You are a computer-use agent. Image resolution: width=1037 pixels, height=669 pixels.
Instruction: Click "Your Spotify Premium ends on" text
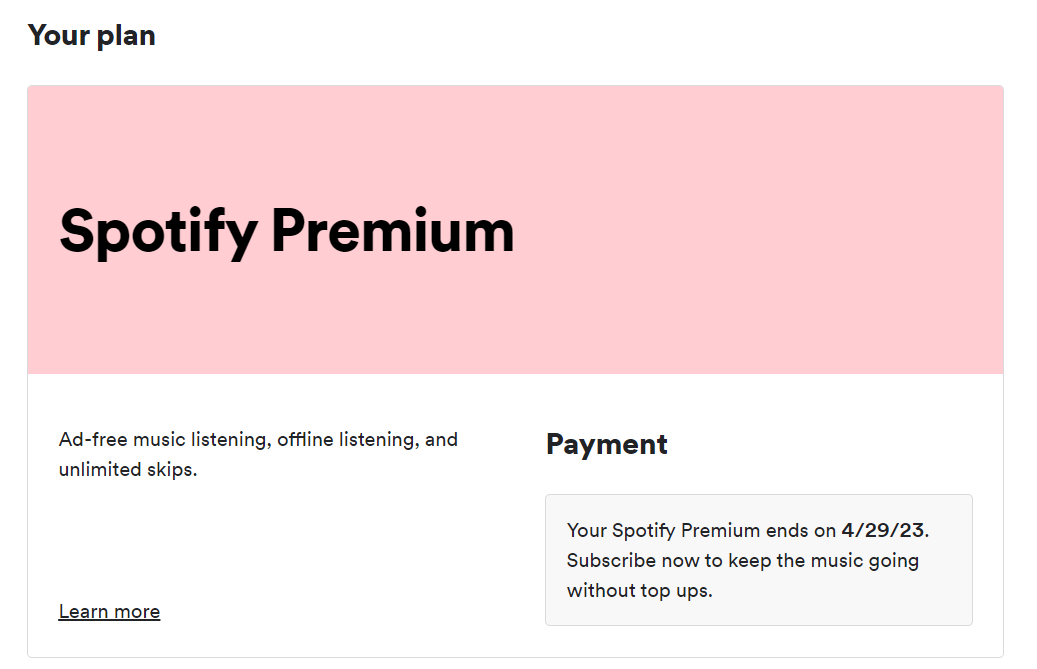coord(701,530)
